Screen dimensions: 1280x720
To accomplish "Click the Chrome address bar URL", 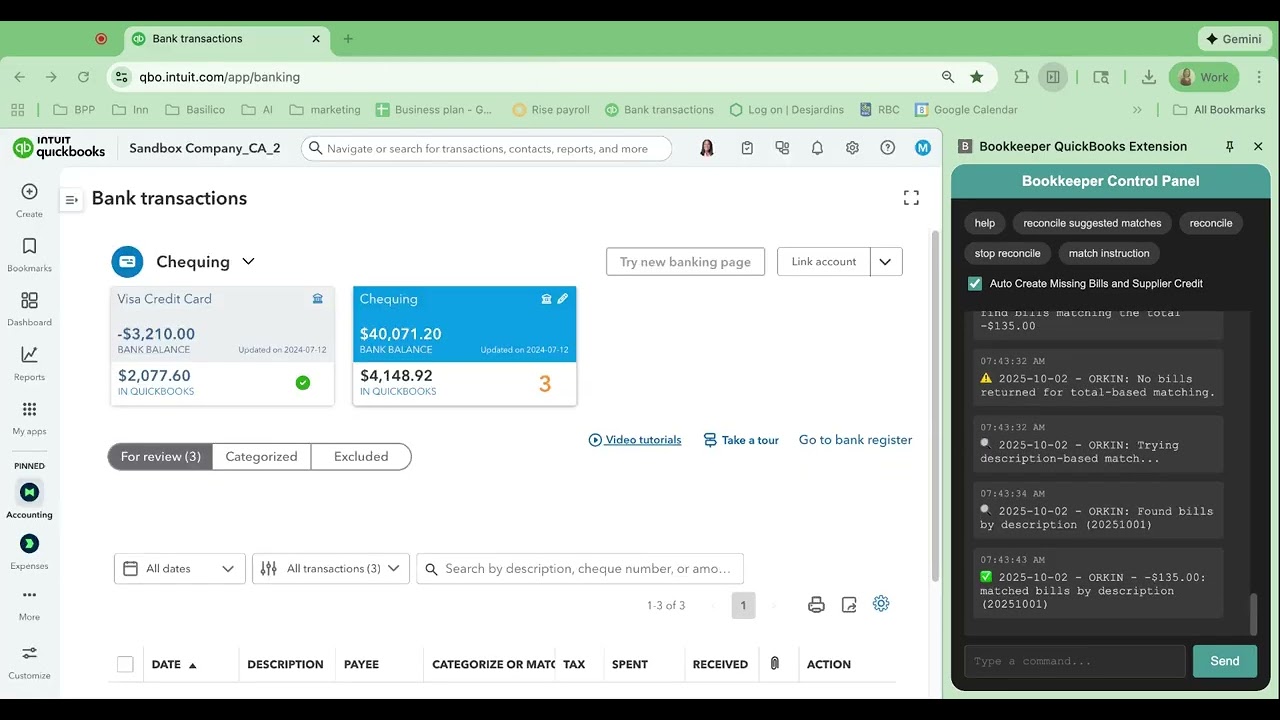I will click(219, 77).
